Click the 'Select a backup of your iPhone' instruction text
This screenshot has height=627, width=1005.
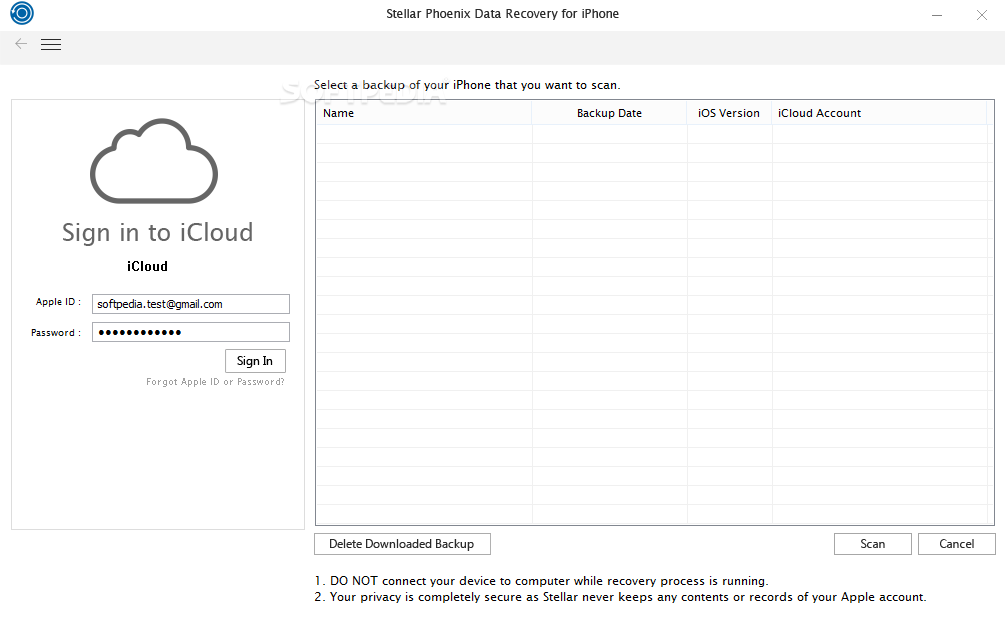[467, 85]
